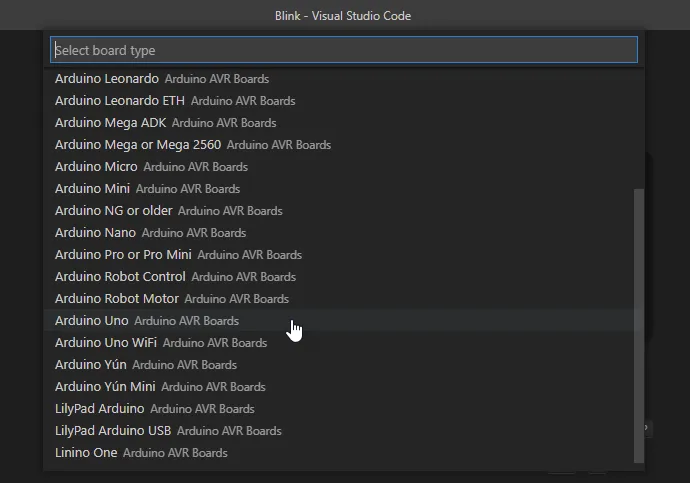
Task: Focus the Select board type field
Action: (344, 50)
